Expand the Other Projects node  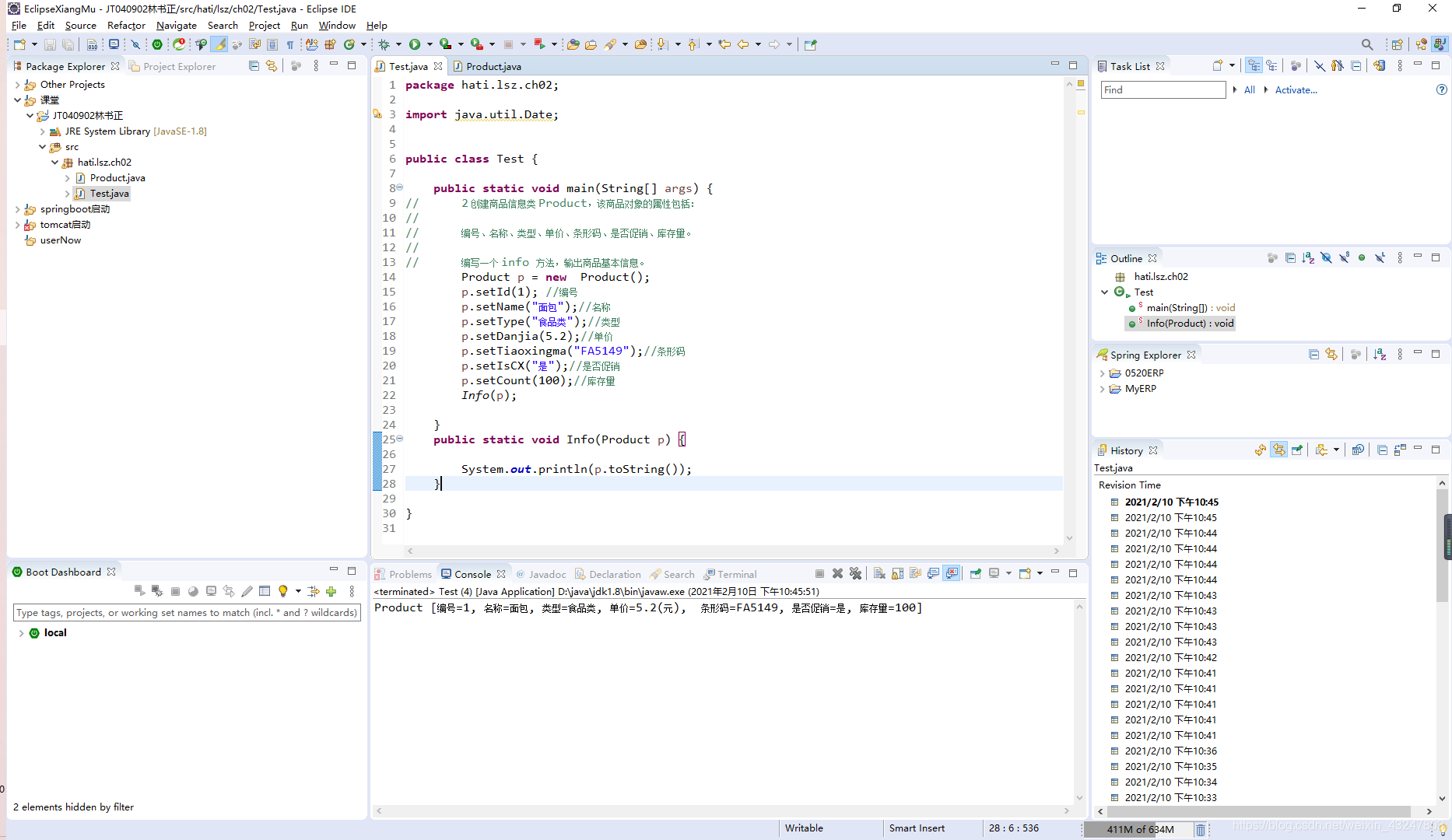click(x=17, y=85)
